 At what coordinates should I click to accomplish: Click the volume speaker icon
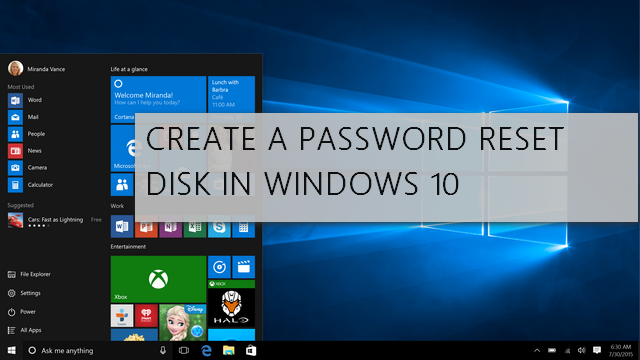tap(582, 351)
